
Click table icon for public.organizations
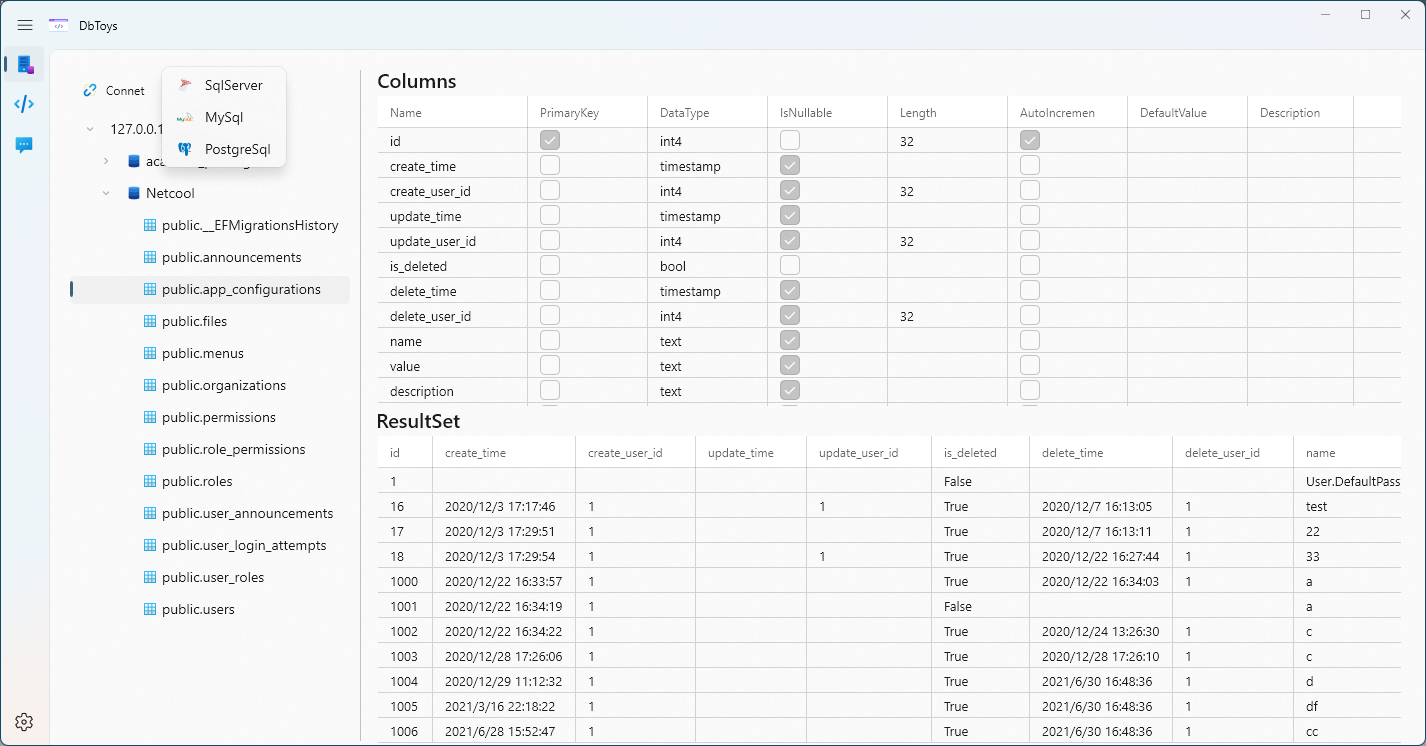click(151, 385)
